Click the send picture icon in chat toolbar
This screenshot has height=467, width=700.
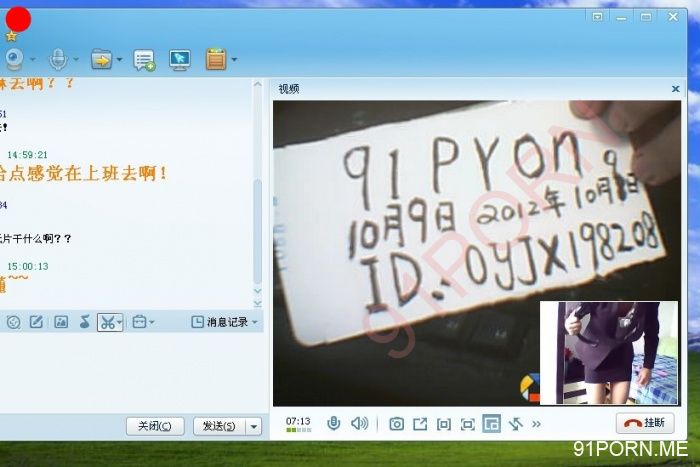click(61, 322)
